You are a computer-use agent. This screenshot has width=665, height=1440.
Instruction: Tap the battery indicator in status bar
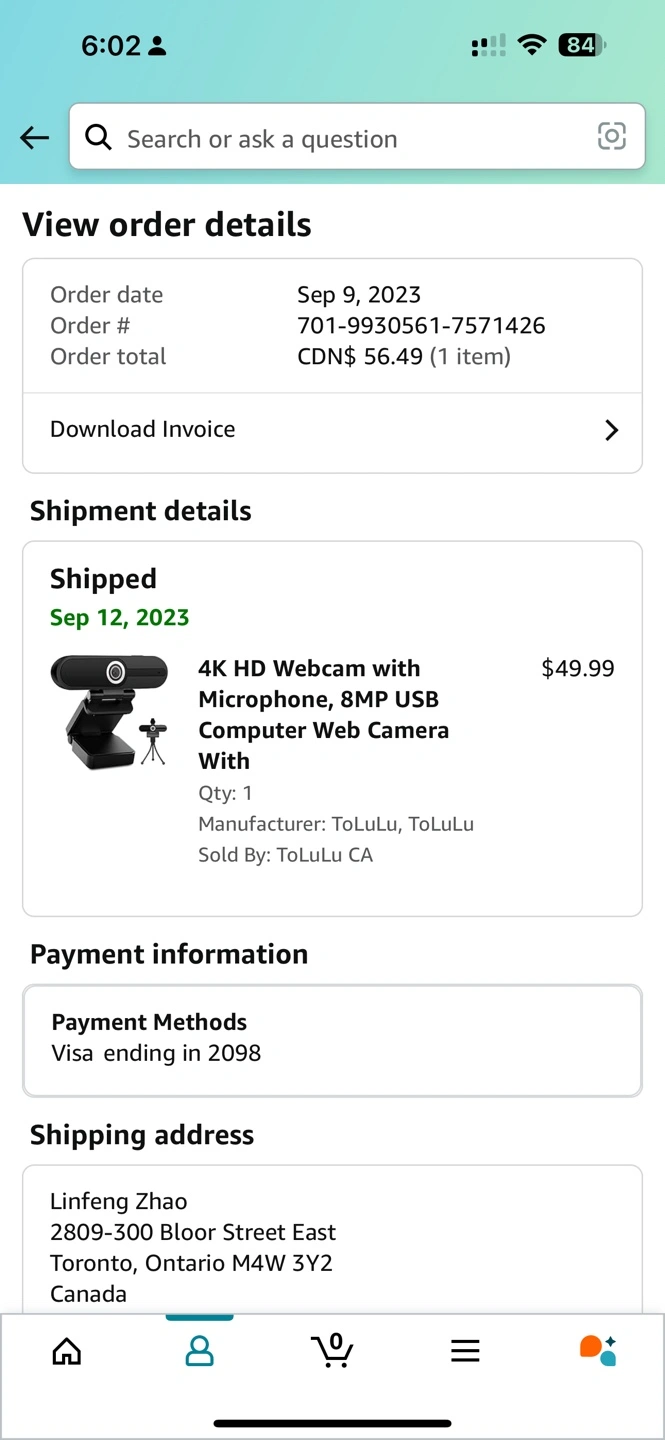point(582,45)
